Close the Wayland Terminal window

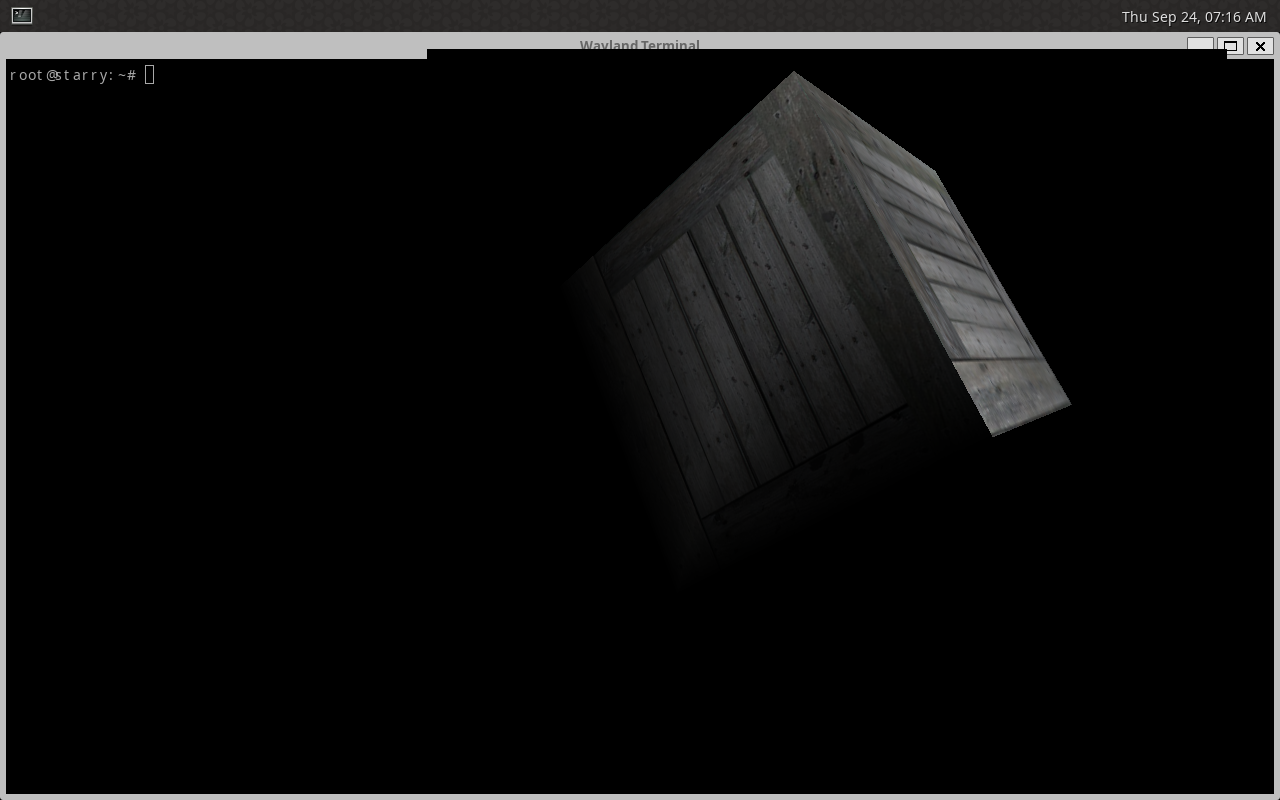click(1260, 46)
